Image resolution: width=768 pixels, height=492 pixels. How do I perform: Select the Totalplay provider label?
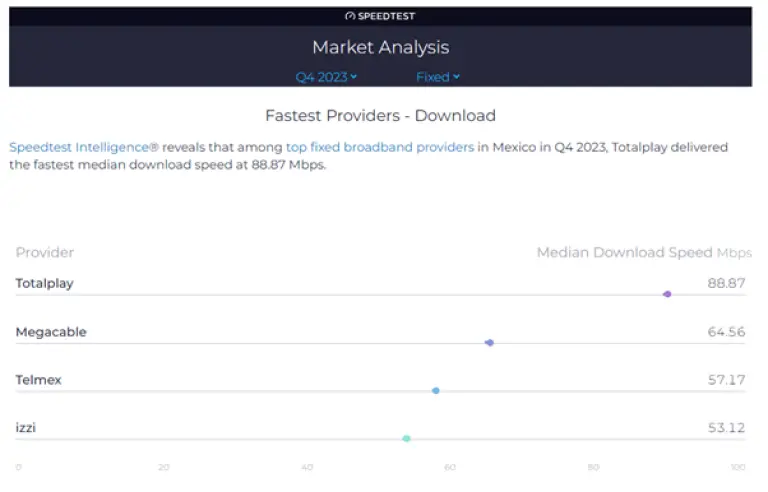point(45,284)
